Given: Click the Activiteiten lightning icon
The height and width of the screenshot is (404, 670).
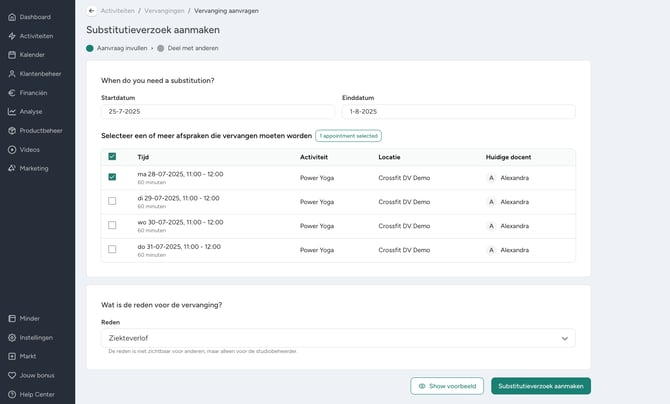Looking at the screenshot, I should coord(12,36).
